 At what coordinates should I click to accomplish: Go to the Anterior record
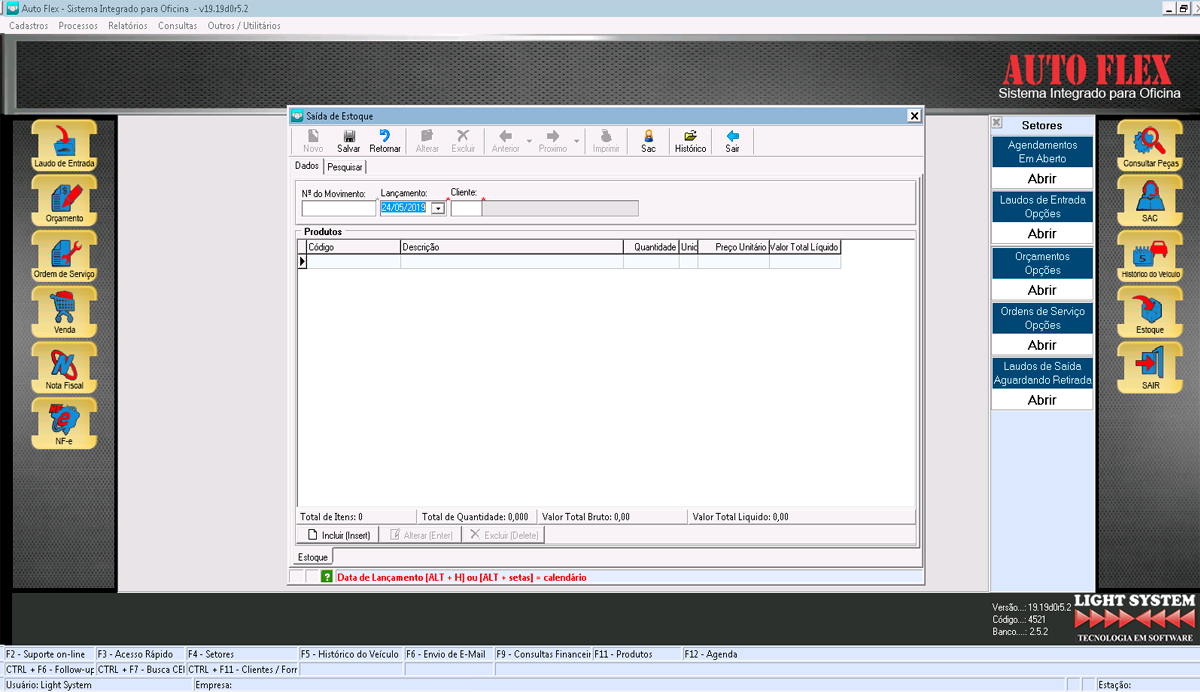coord(506,141)
